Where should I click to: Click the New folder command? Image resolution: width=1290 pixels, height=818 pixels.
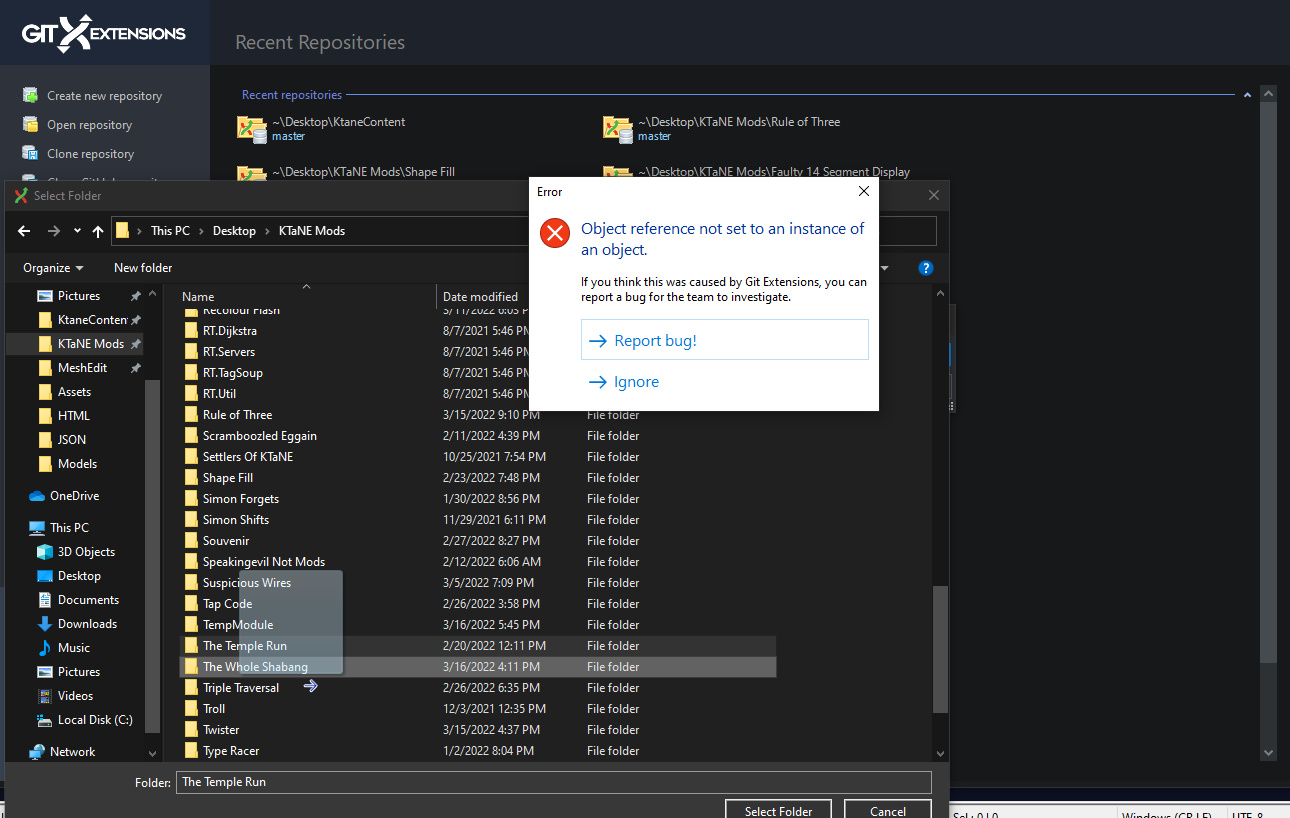tap(142, 267)
